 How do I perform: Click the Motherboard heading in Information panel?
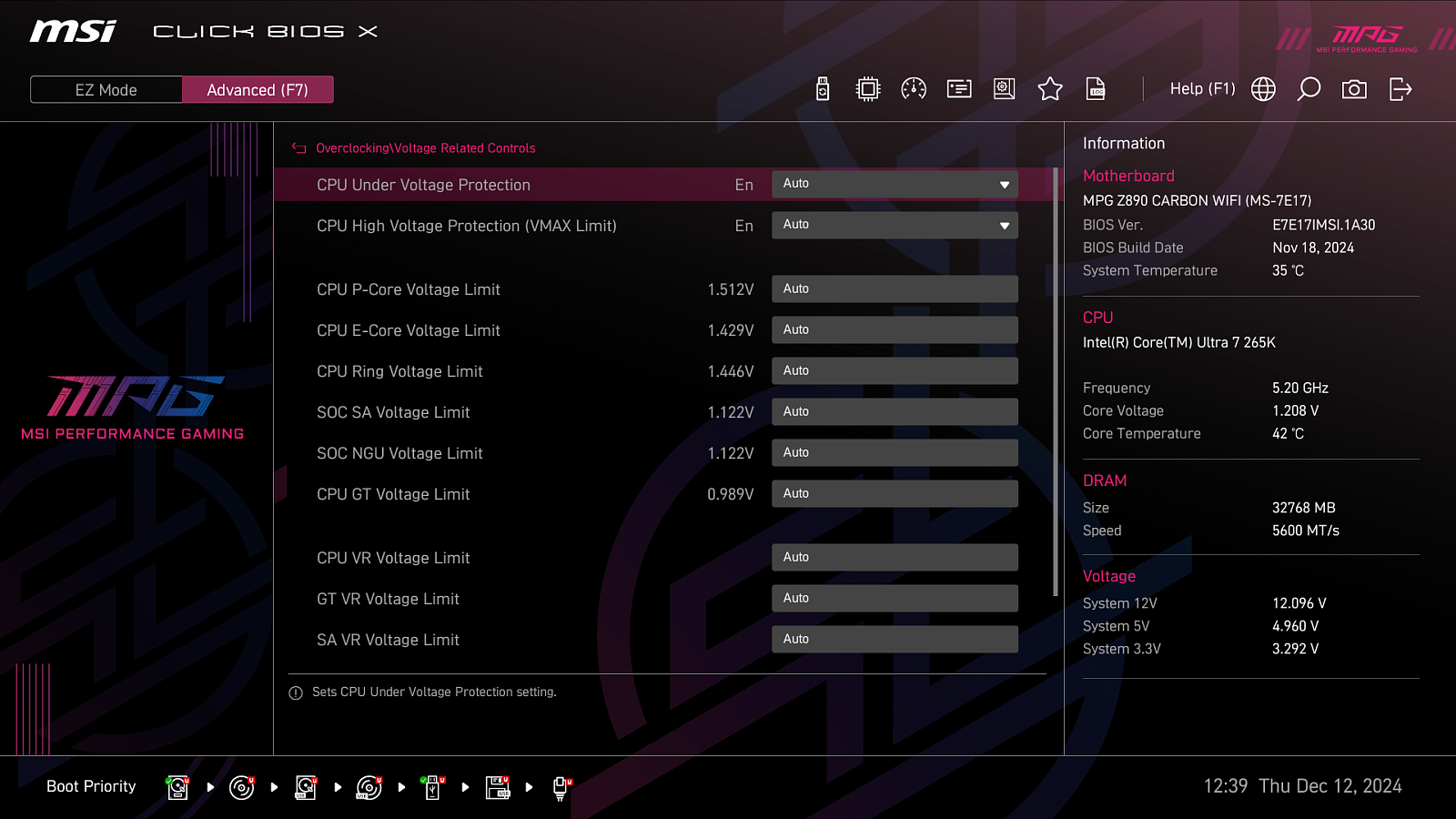coord(1128,176)
